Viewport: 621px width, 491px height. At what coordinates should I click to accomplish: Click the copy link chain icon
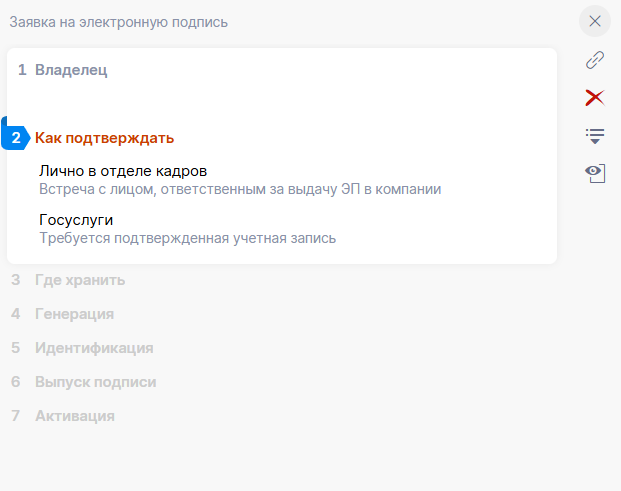coord(595,60)
